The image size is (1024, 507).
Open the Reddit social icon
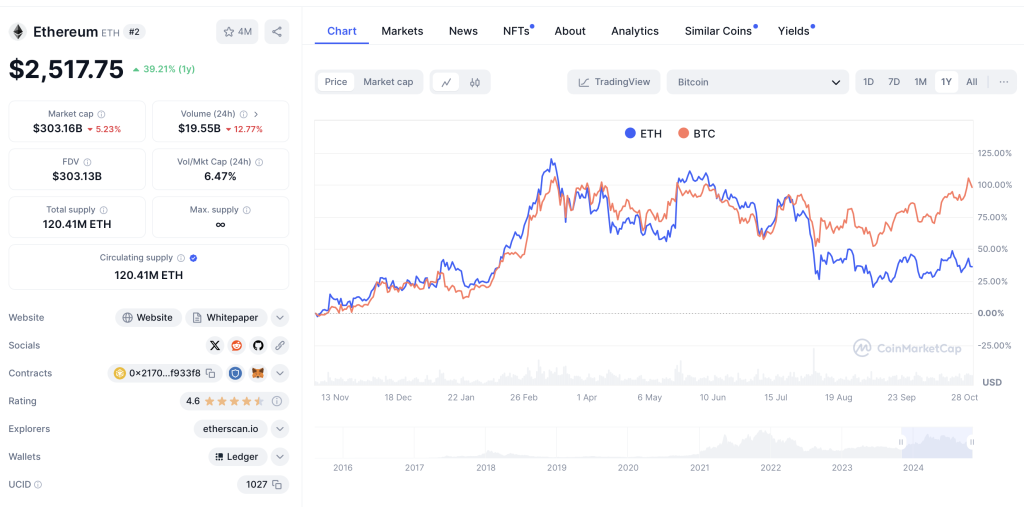click(x=236, y=346)
